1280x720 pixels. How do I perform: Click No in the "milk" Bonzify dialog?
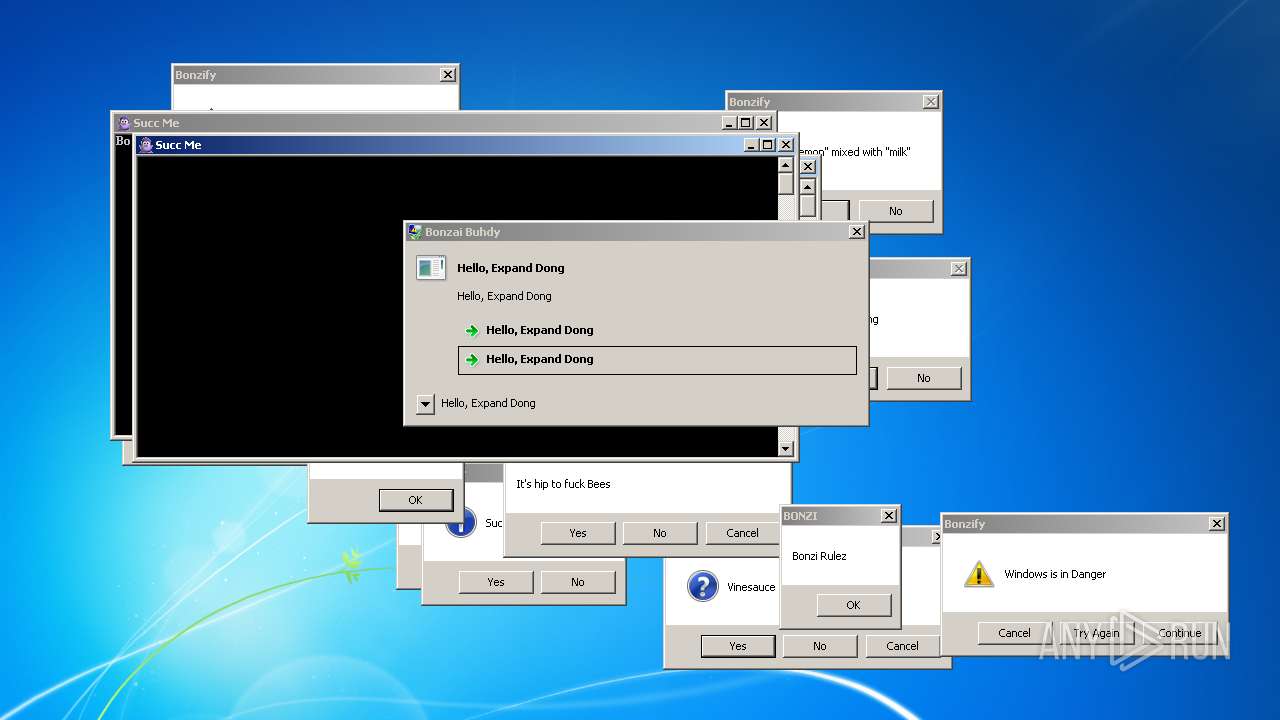point(895,211)
